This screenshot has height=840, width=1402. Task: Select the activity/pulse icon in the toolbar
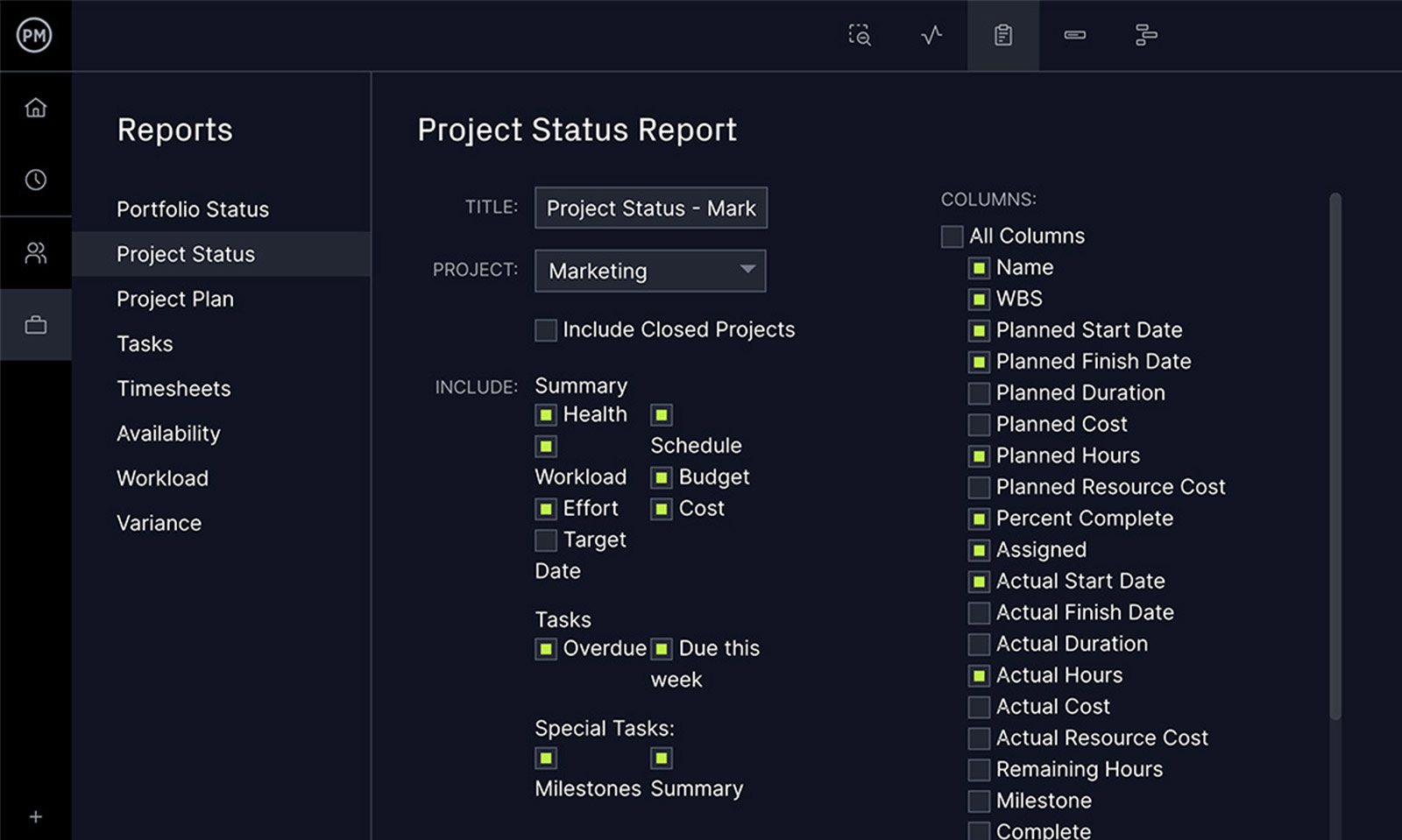click(x=931, y=35)
